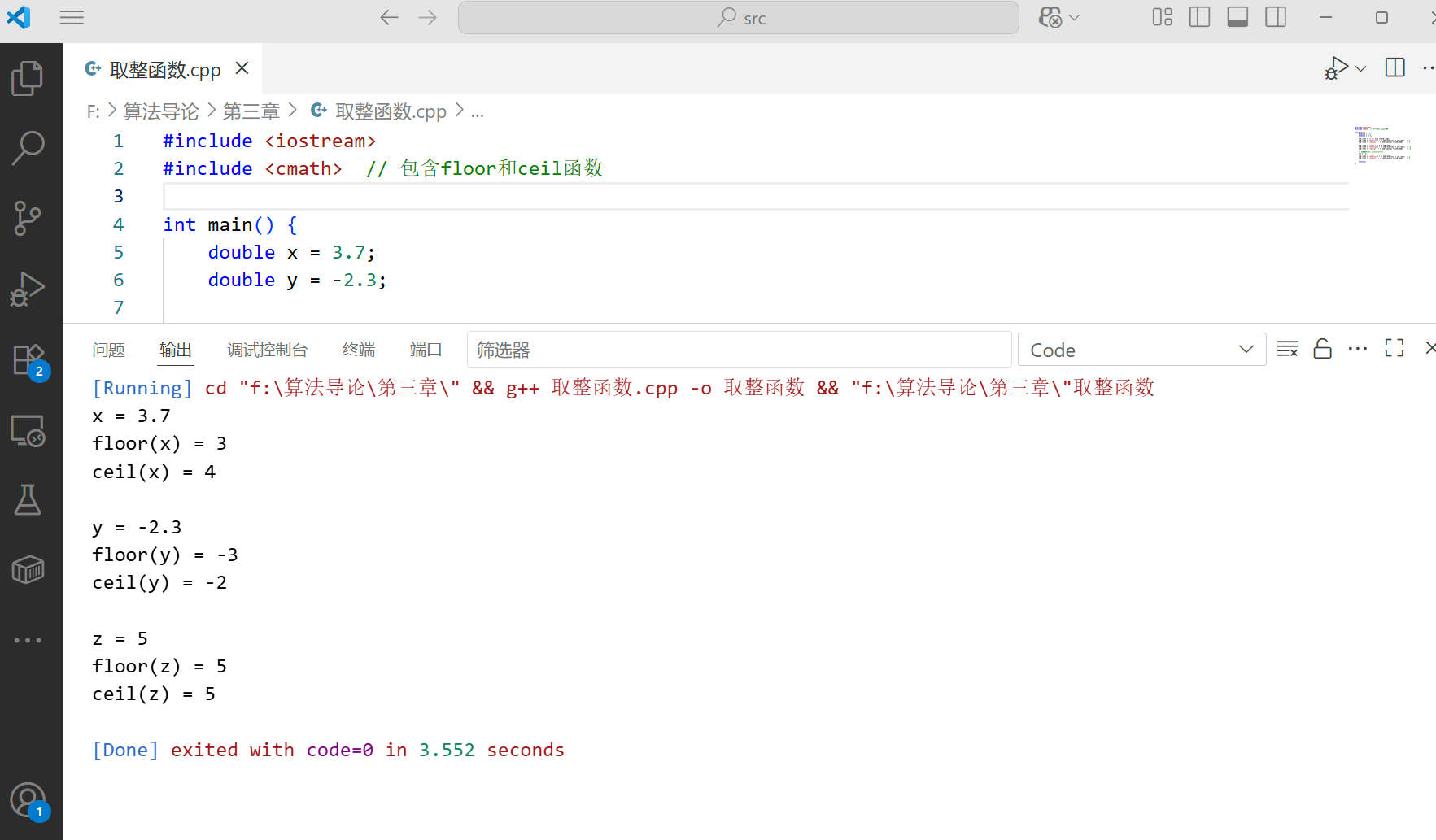Open more output panel actions

[1358, 349]
